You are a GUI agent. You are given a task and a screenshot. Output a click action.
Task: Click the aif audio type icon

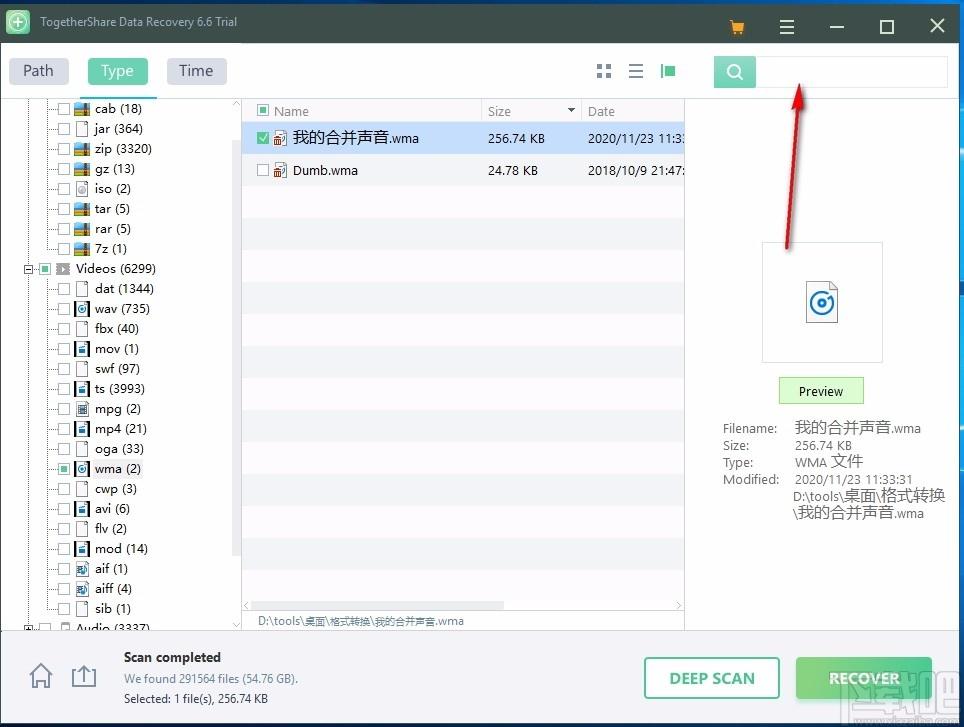click(82, 569)
